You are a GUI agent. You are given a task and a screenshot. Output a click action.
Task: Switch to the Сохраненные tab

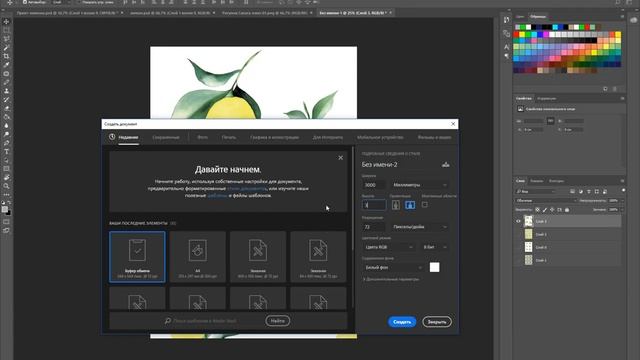pos(166,138)
